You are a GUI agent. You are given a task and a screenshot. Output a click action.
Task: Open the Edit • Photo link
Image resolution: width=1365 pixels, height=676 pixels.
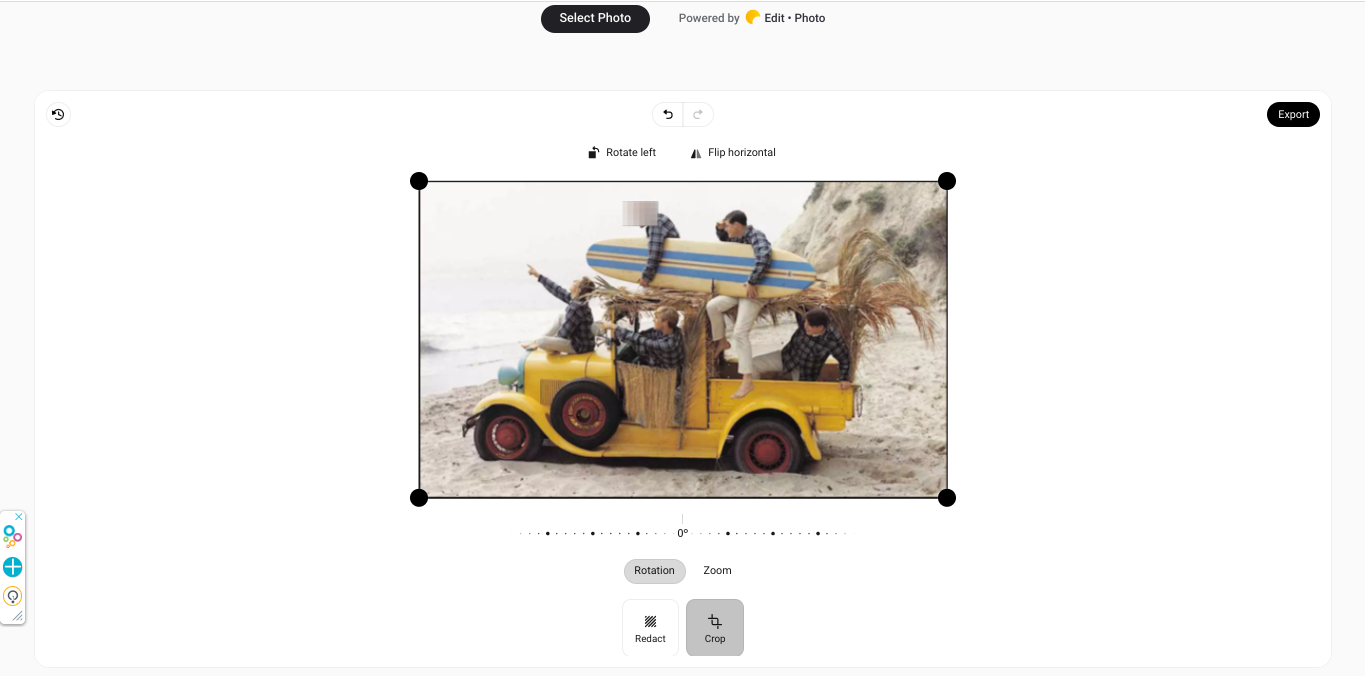(785, 18)
